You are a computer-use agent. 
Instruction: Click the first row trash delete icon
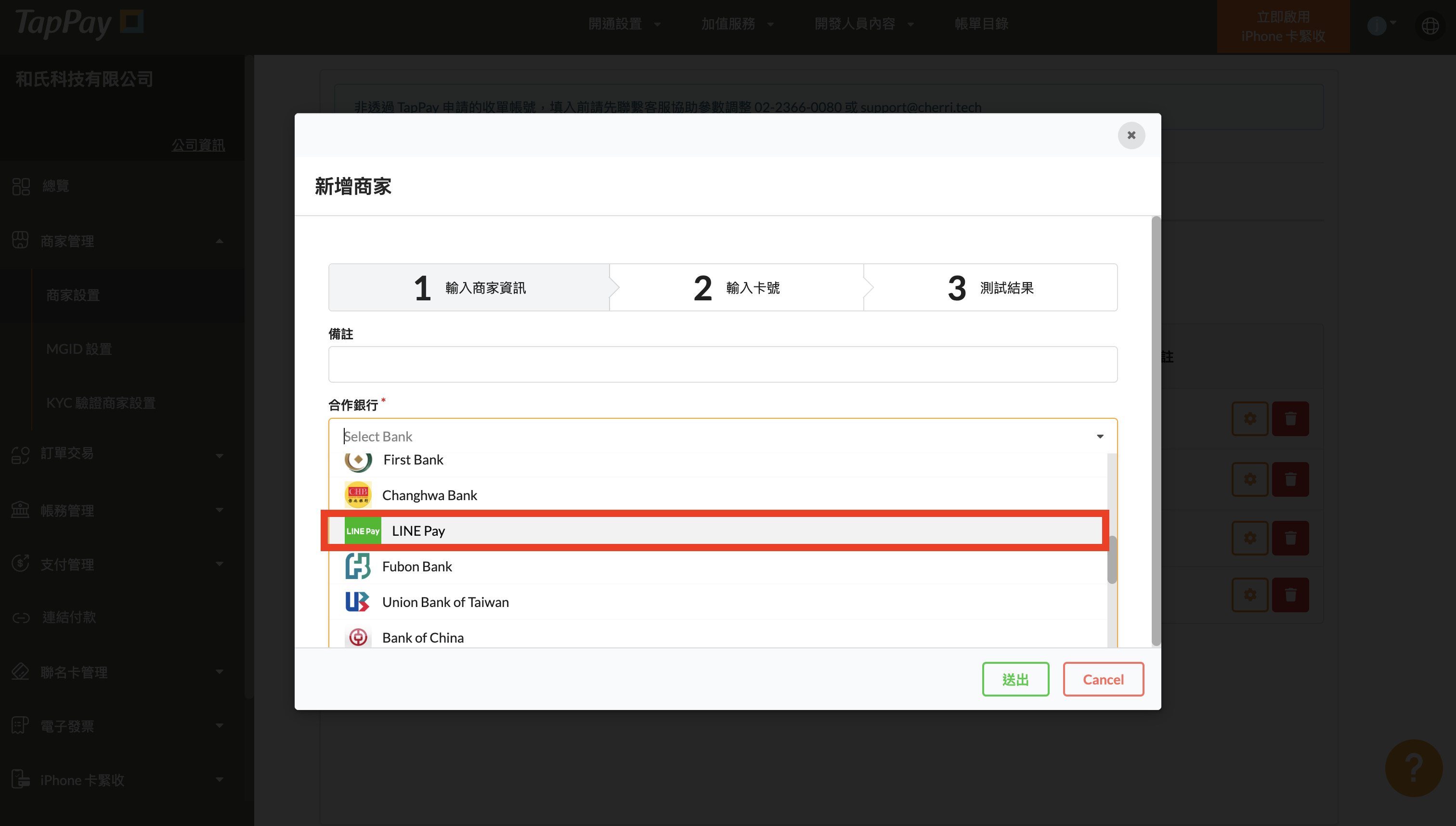click(1290, 419)
